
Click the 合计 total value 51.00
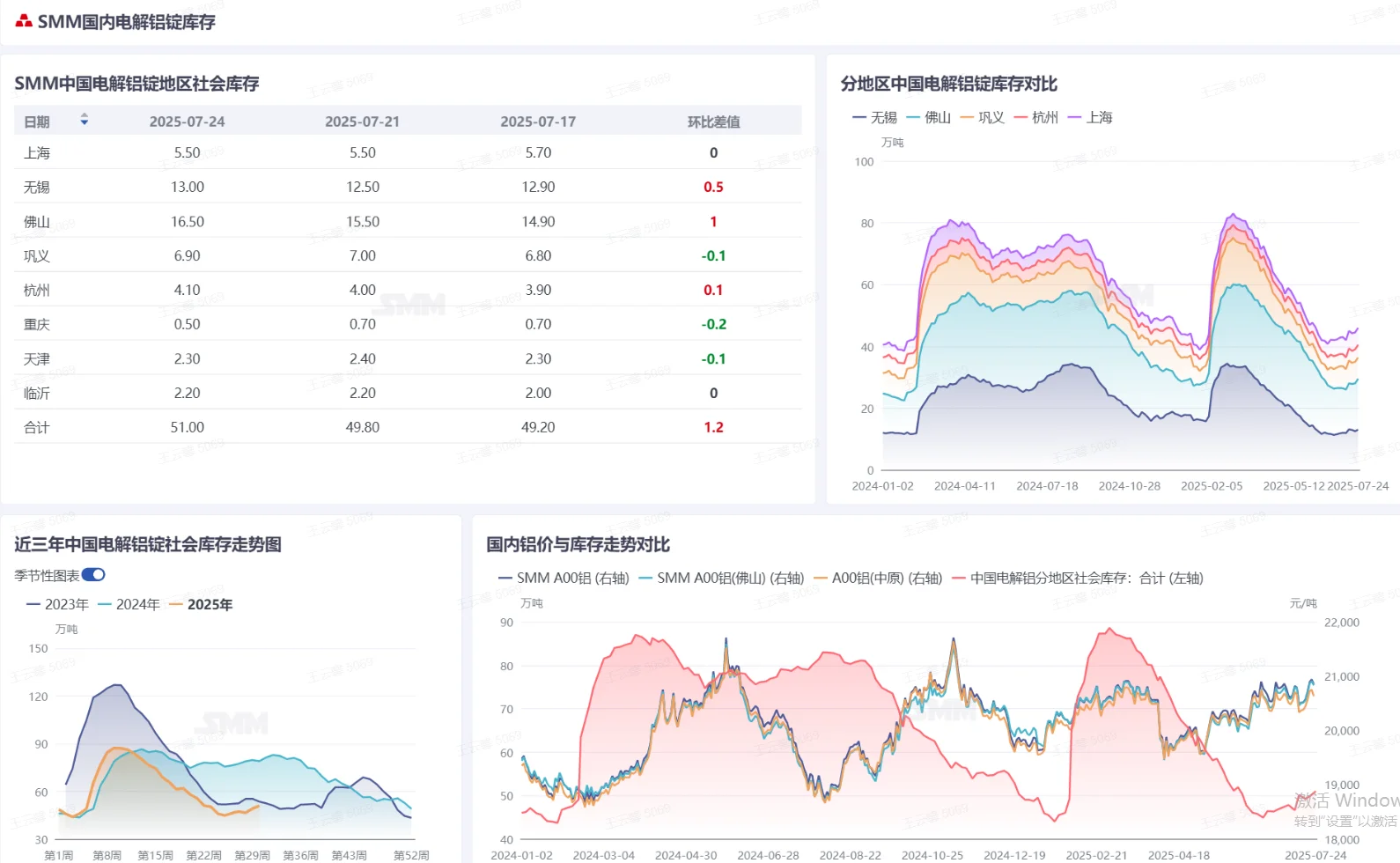(187, 427)
